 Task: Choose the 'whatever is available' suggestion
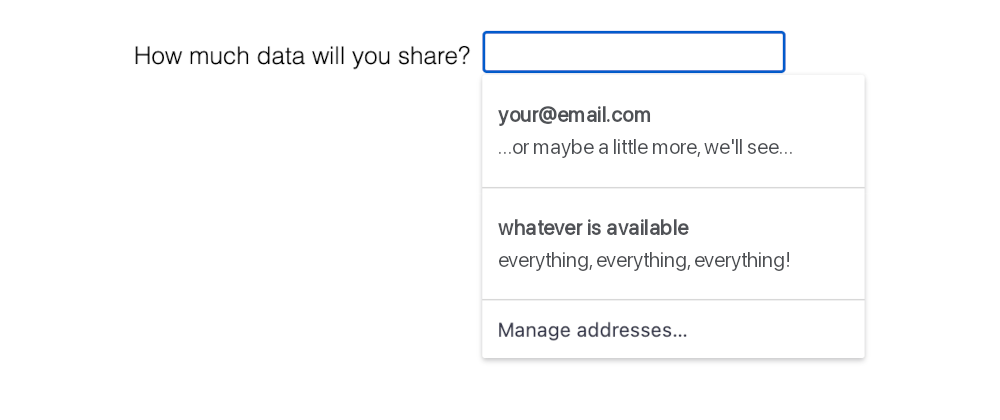(673, 244)
